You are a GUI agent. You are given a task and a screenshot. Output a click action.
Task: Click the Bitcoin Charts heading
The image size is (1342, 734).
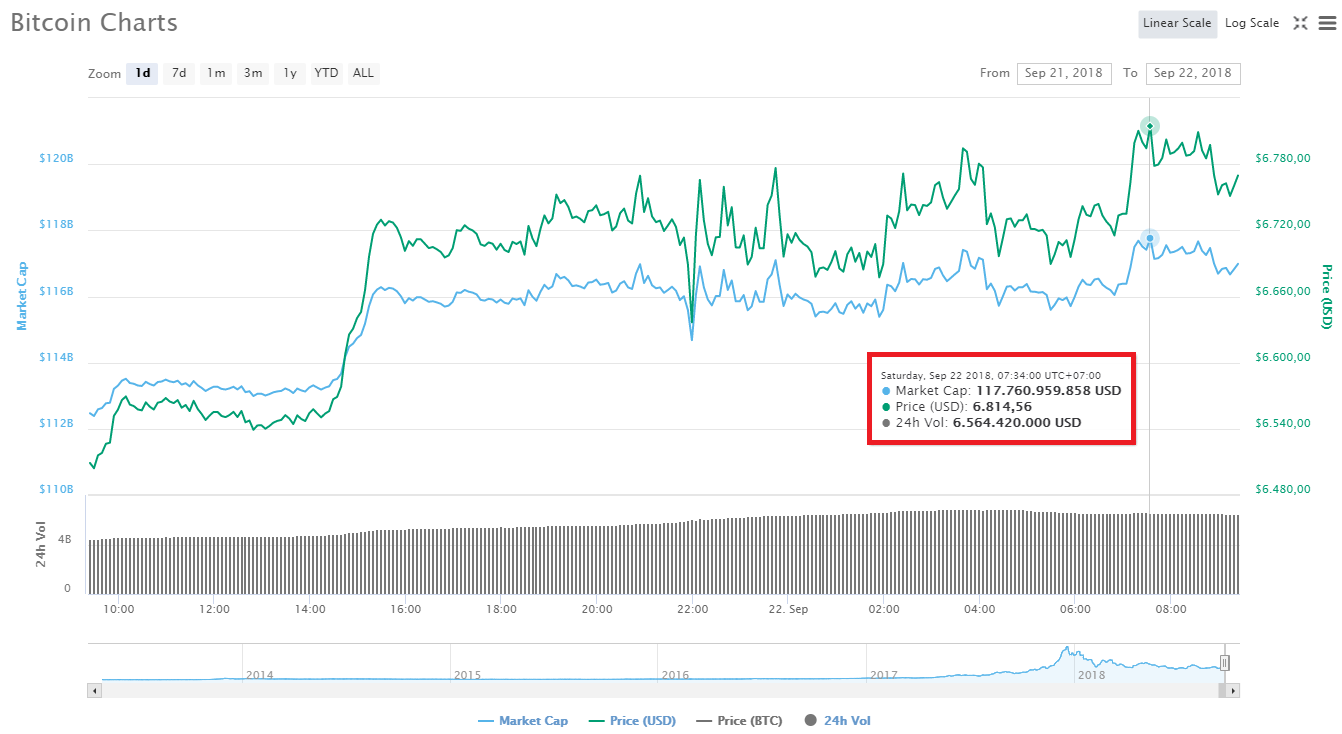(94, 22)
